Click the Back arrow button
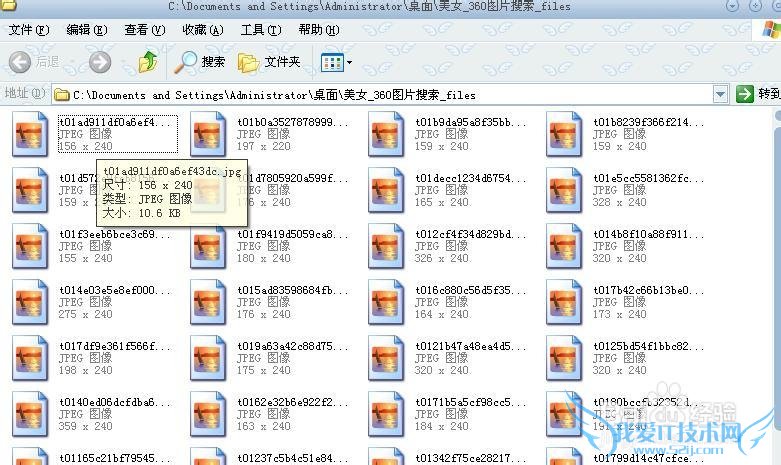This screenshot has height=465, width=781. click(x=20, y=62)
